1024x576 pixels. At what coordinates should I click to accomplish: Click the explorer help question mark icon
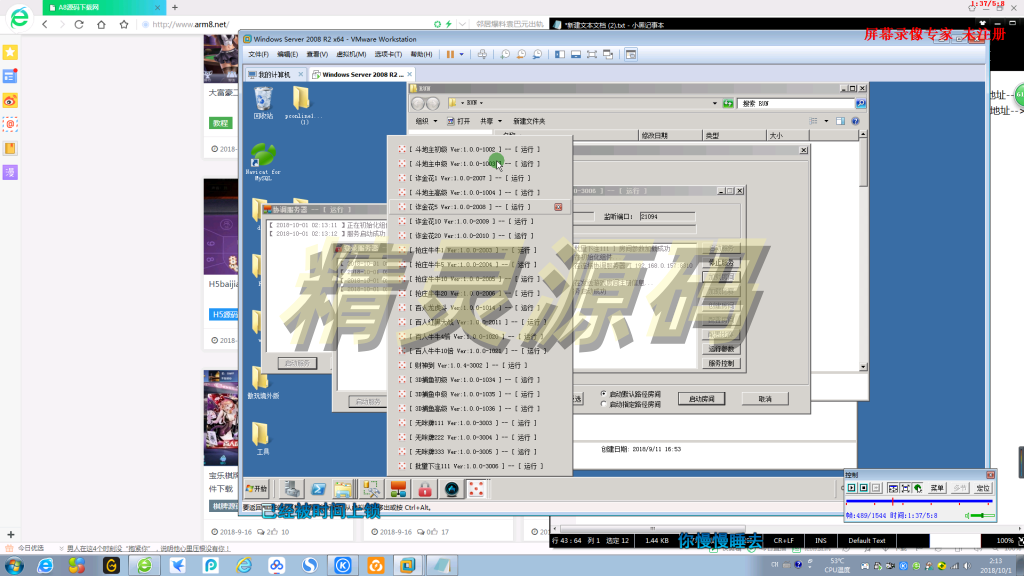856,121
